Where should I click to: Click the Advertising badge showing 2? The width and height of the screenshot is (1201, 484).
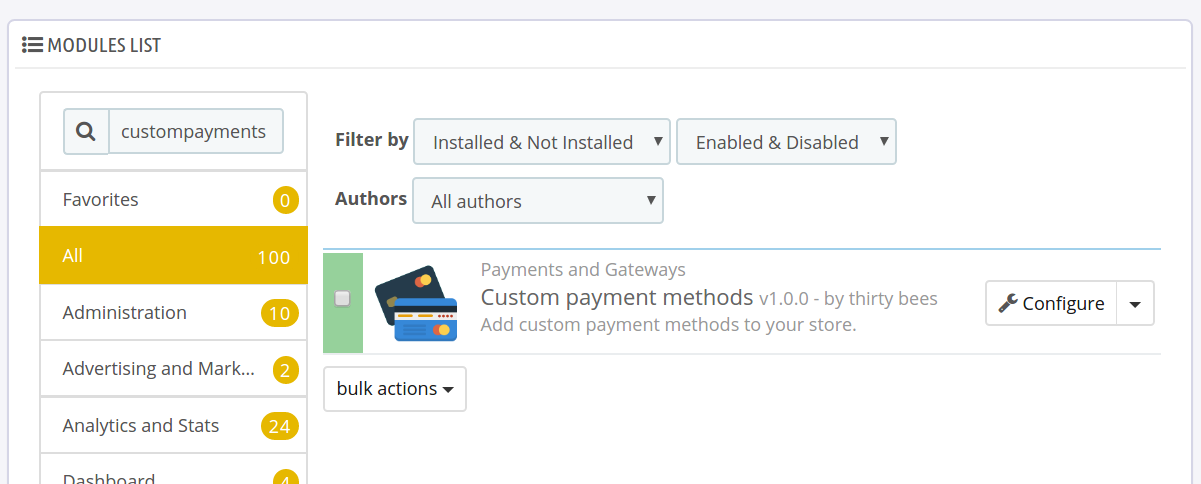pos(285,371)
